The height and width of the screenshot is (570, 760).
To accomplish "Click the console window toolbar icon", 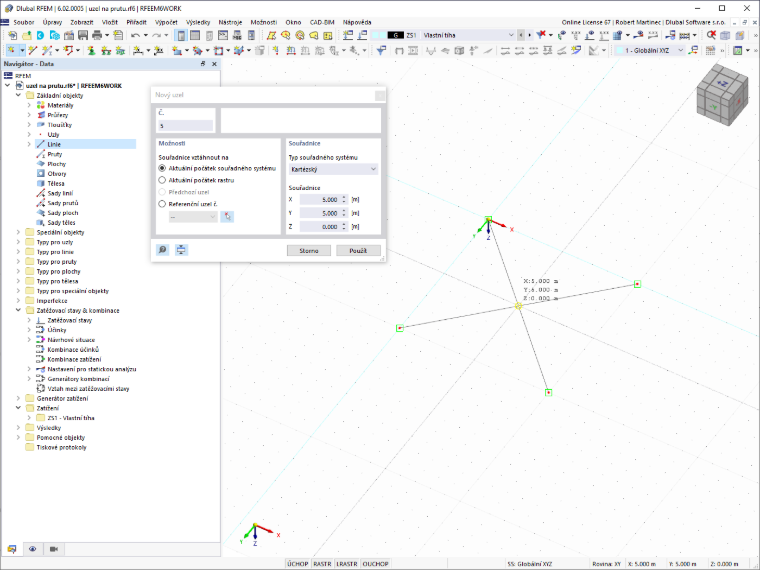I will tap(223, 35).
